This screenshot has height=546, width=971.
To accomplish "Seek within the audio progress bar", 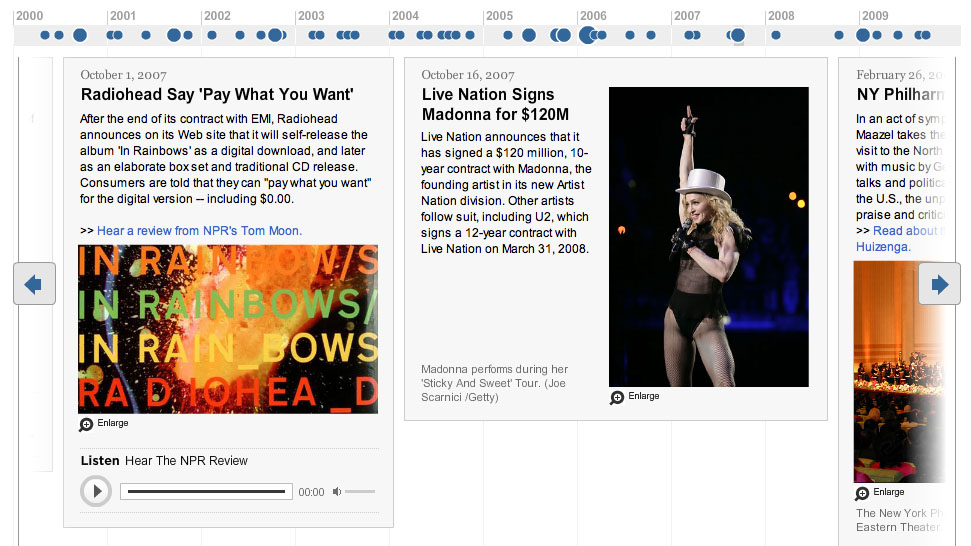I will (x=206, y=492).
